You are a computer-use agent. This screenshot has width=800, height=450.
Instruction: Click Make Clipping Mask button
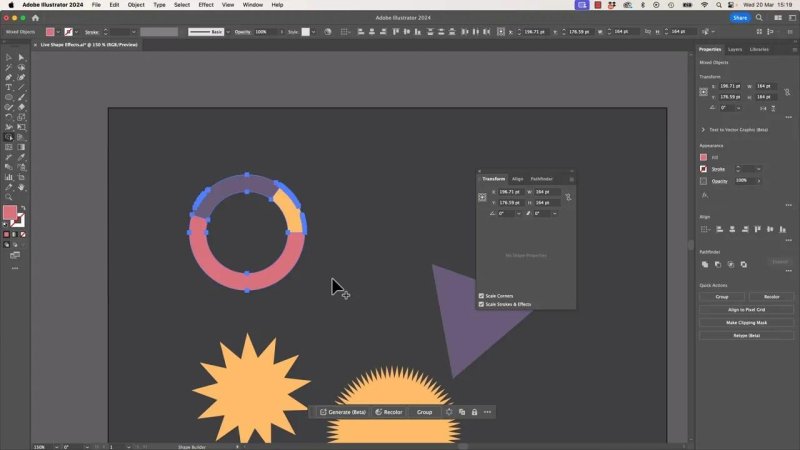pyautogui.click(x=746, y=322)
